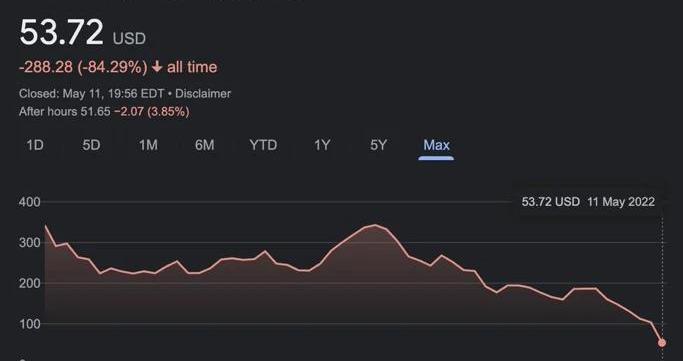The image size is (683, 361).
Task: Click the red down arrow icon
Action: point(157,67)
